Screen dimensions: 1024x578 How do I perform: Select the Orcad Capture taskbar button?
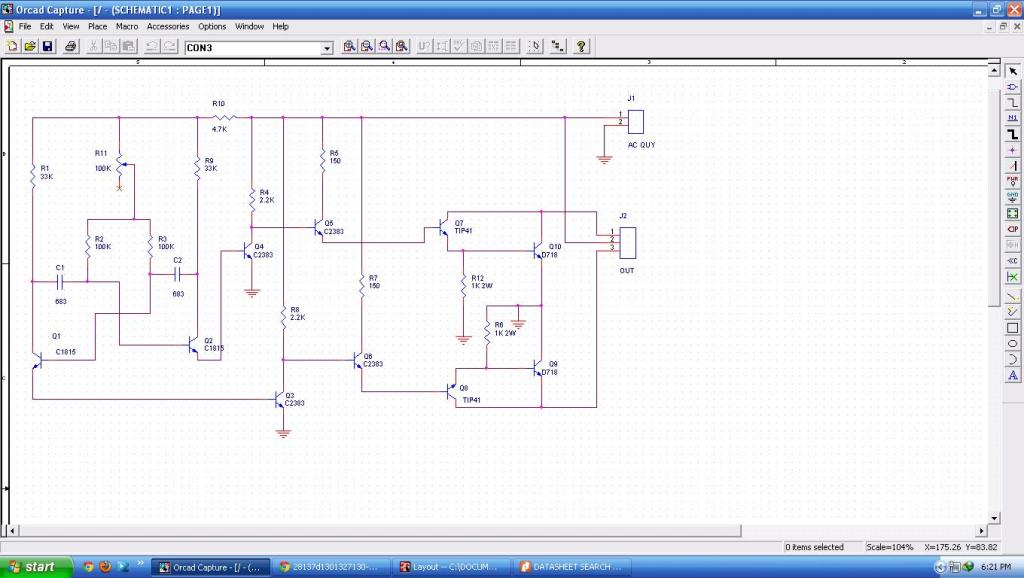pos(210,567)
